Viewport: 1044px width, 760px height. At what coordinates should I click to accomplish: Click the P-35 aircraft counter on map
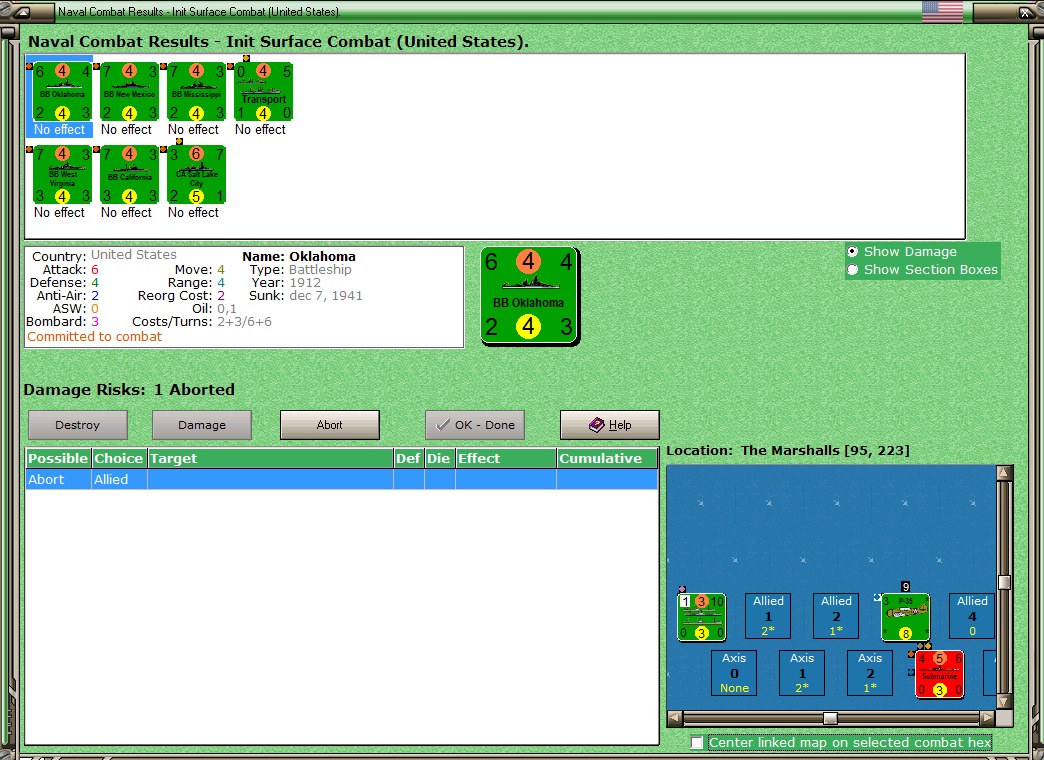pos(906,617)
